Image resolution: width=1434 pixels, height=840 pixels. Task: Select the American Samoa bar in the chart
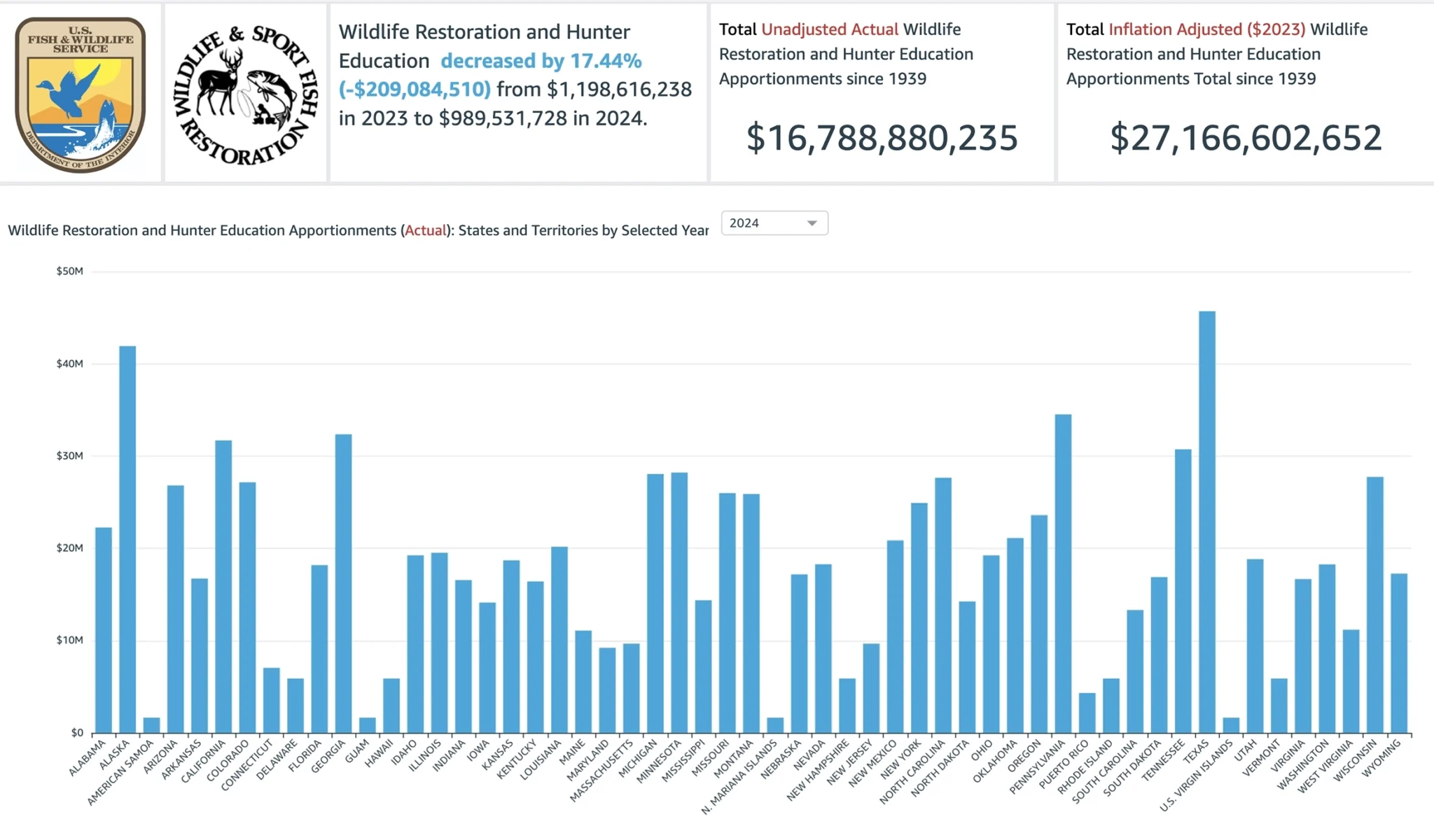[x=151, y=725]
